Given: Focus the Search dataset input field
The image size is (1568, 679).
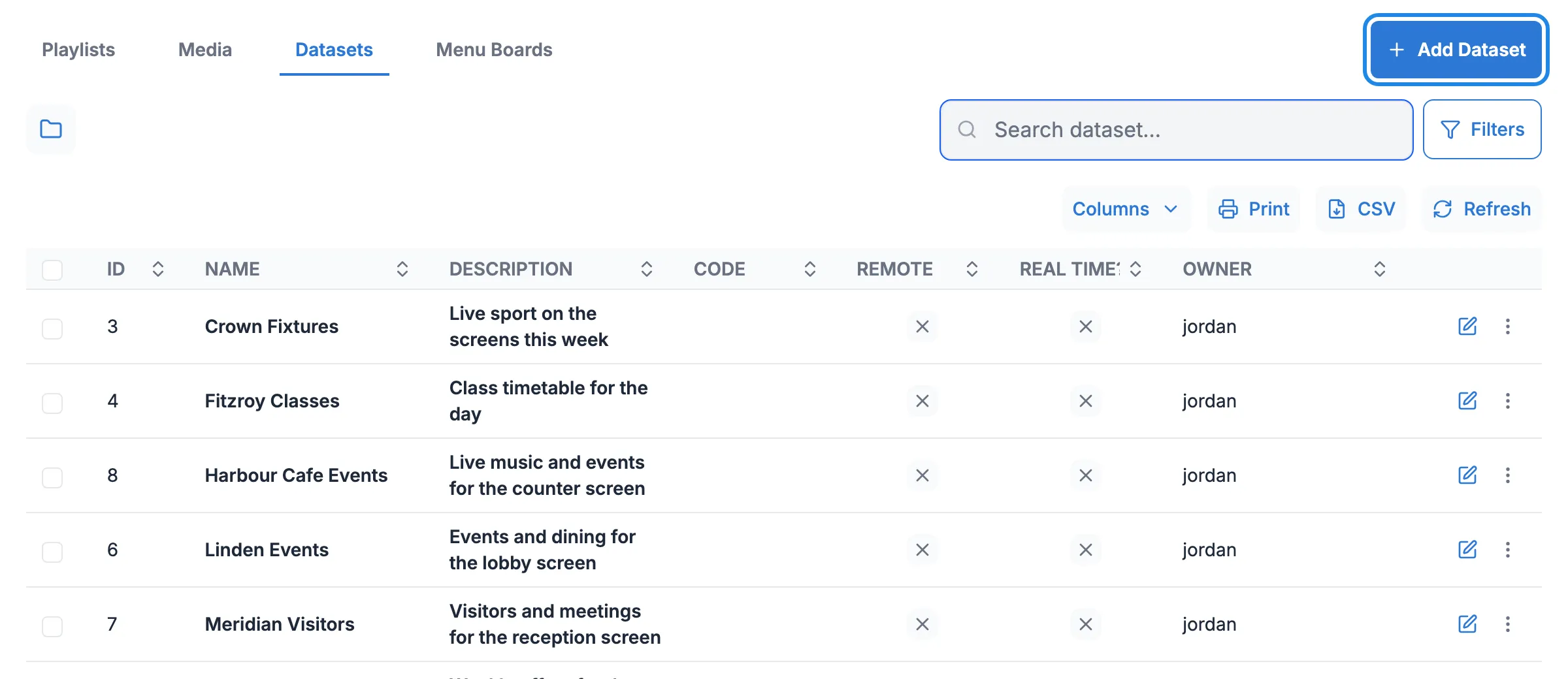Looking at the screenshot, I should pyautogui.click(x=1176, y=130).
